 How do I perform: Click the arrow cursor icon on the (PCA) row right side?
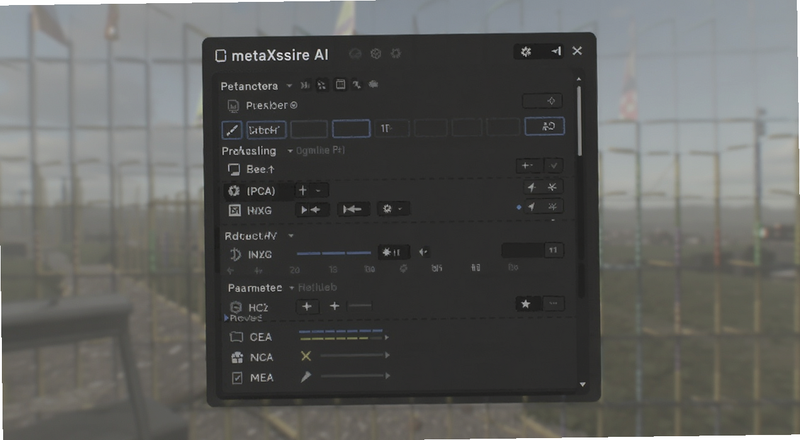click(x=532, y=187)
